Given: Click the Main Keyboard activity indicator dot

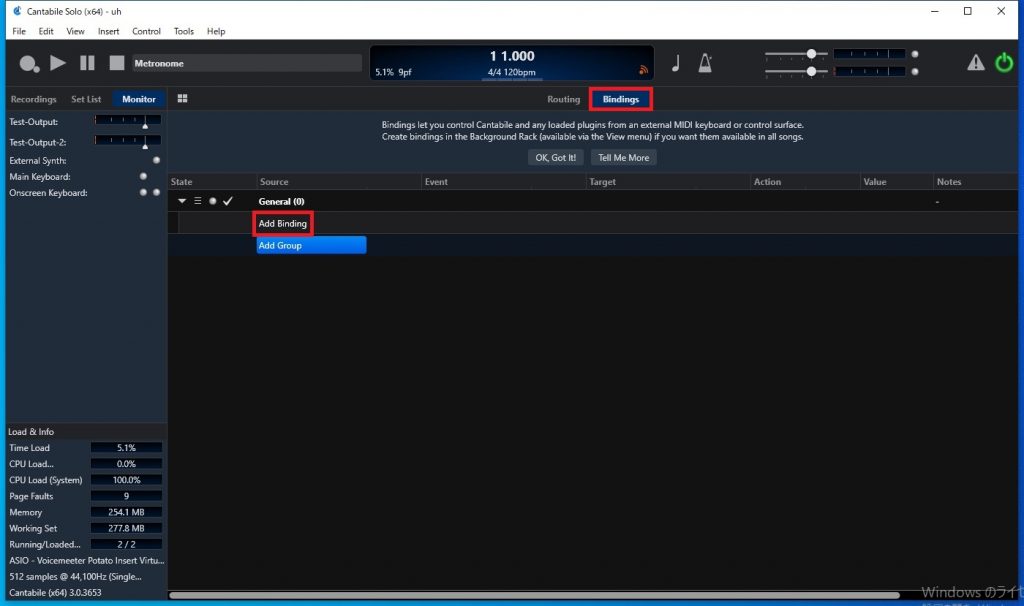Looking at the screenshot, I should pos(143,176).
